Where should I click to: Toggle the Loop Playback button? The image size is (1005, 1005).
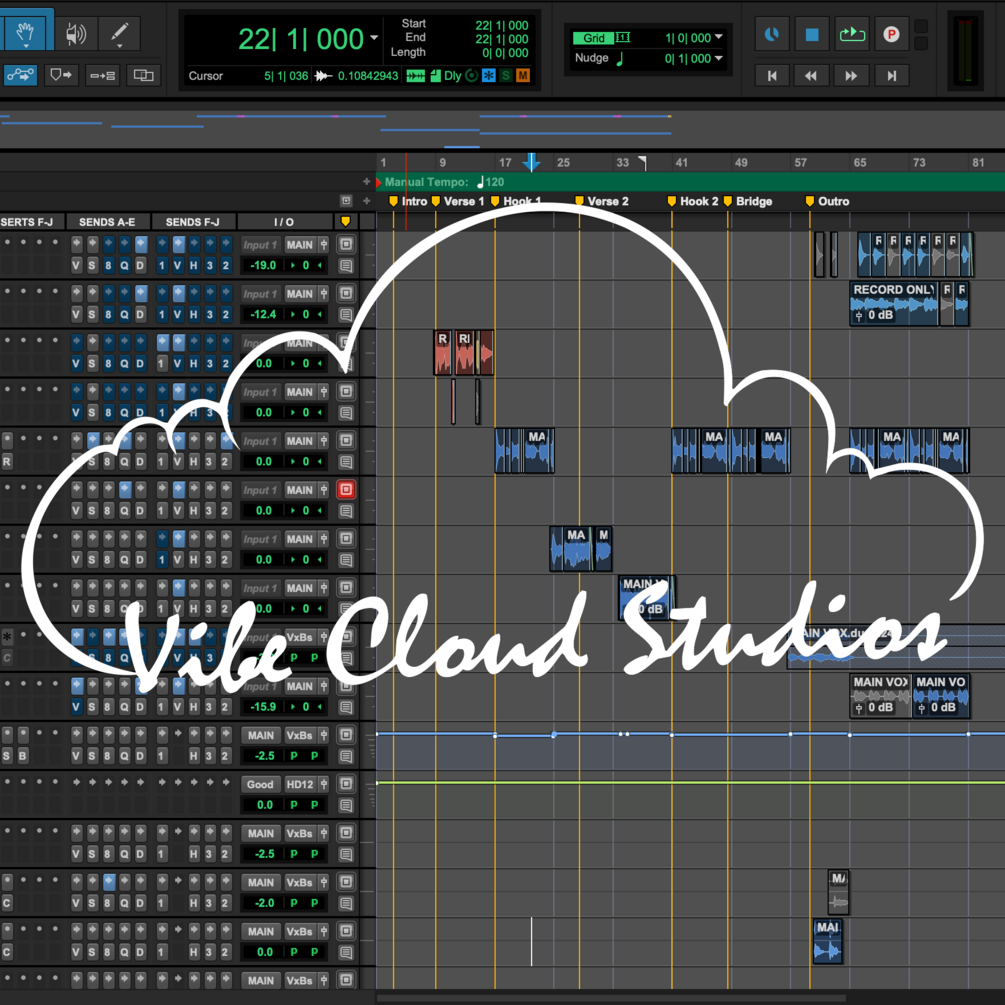coord(852,35)
